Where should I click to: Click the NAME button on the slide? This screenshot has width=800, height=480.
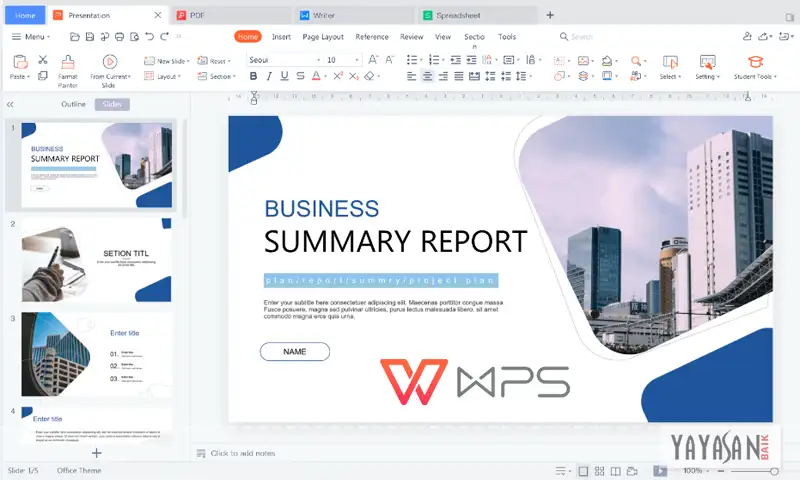[x=295, y=351]
